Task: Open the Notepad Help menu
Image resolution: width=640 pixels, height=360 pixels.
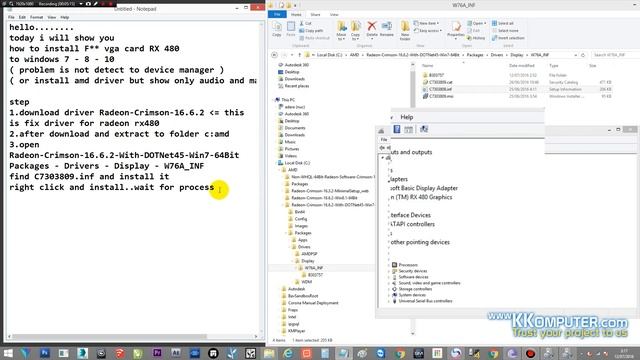Action: pyautogui.click(x=64, y=17)
